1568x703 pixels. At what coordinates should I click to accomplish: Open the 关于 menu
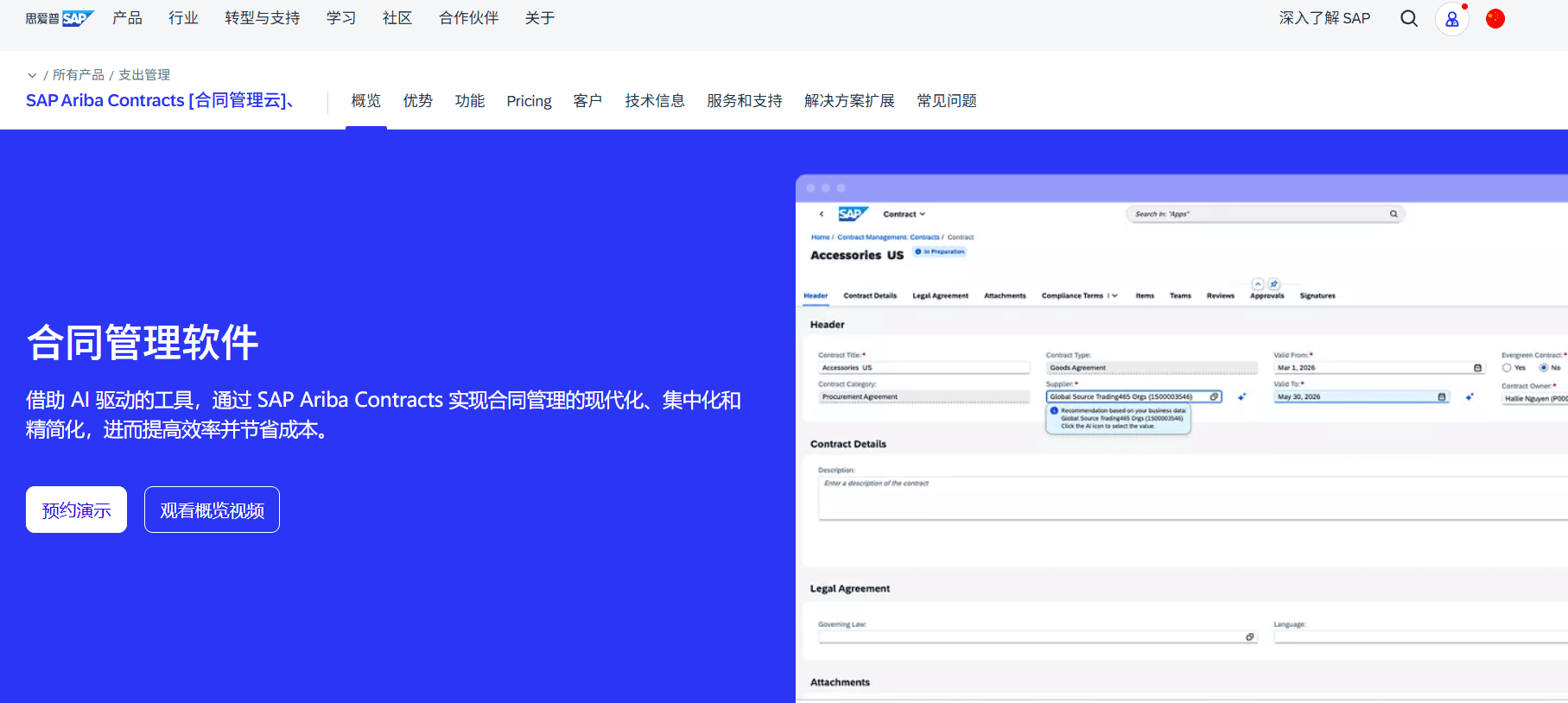[x=540, y=18]
